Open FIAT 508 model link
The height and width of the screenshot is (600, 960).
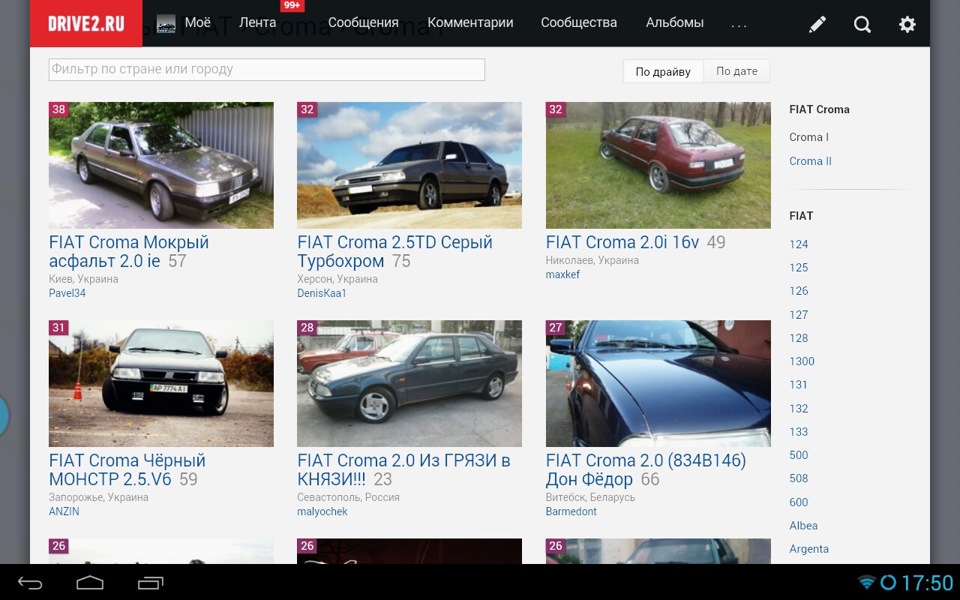pos(798,478)
